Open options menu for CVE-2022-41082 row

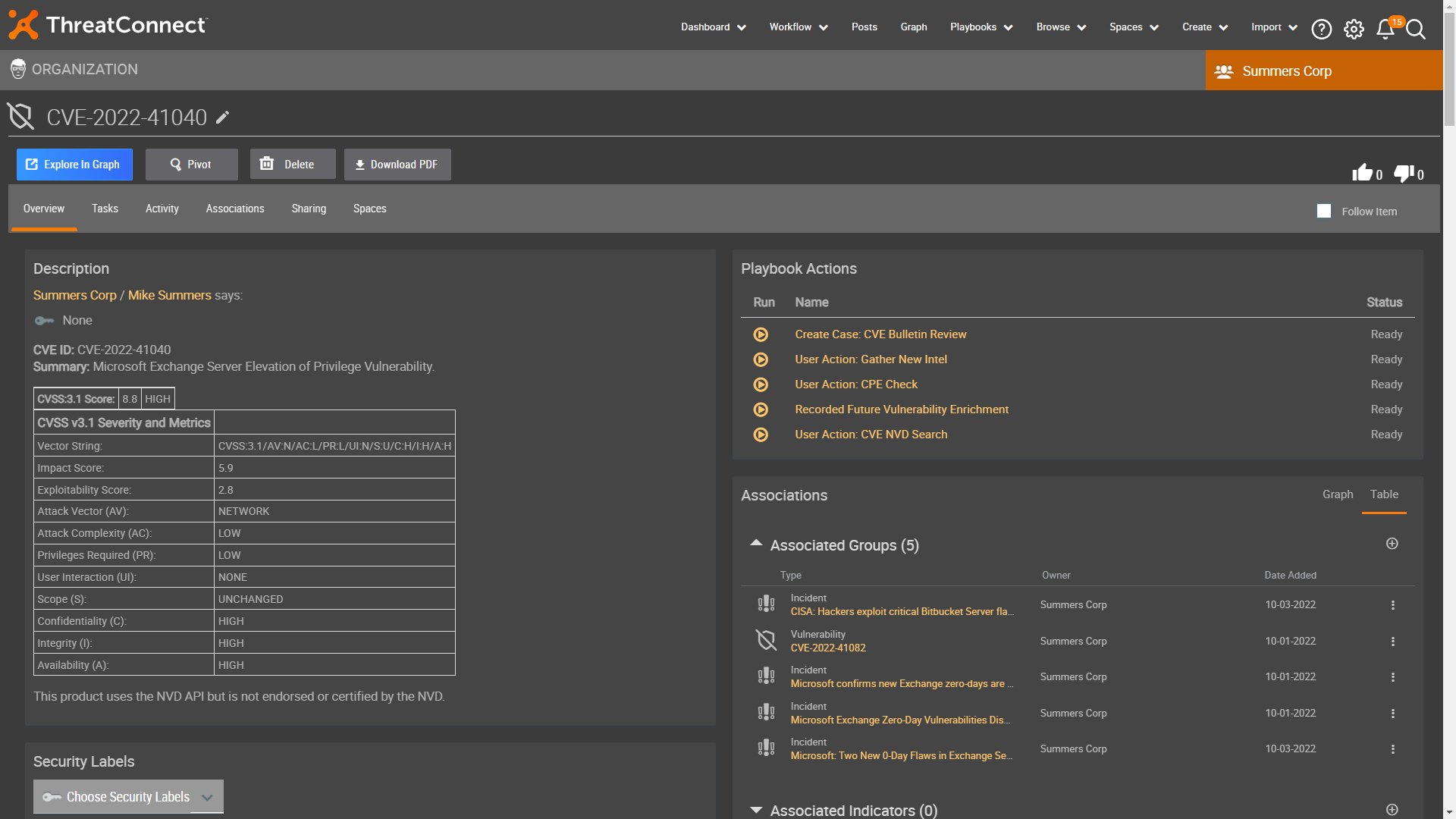1393,642
